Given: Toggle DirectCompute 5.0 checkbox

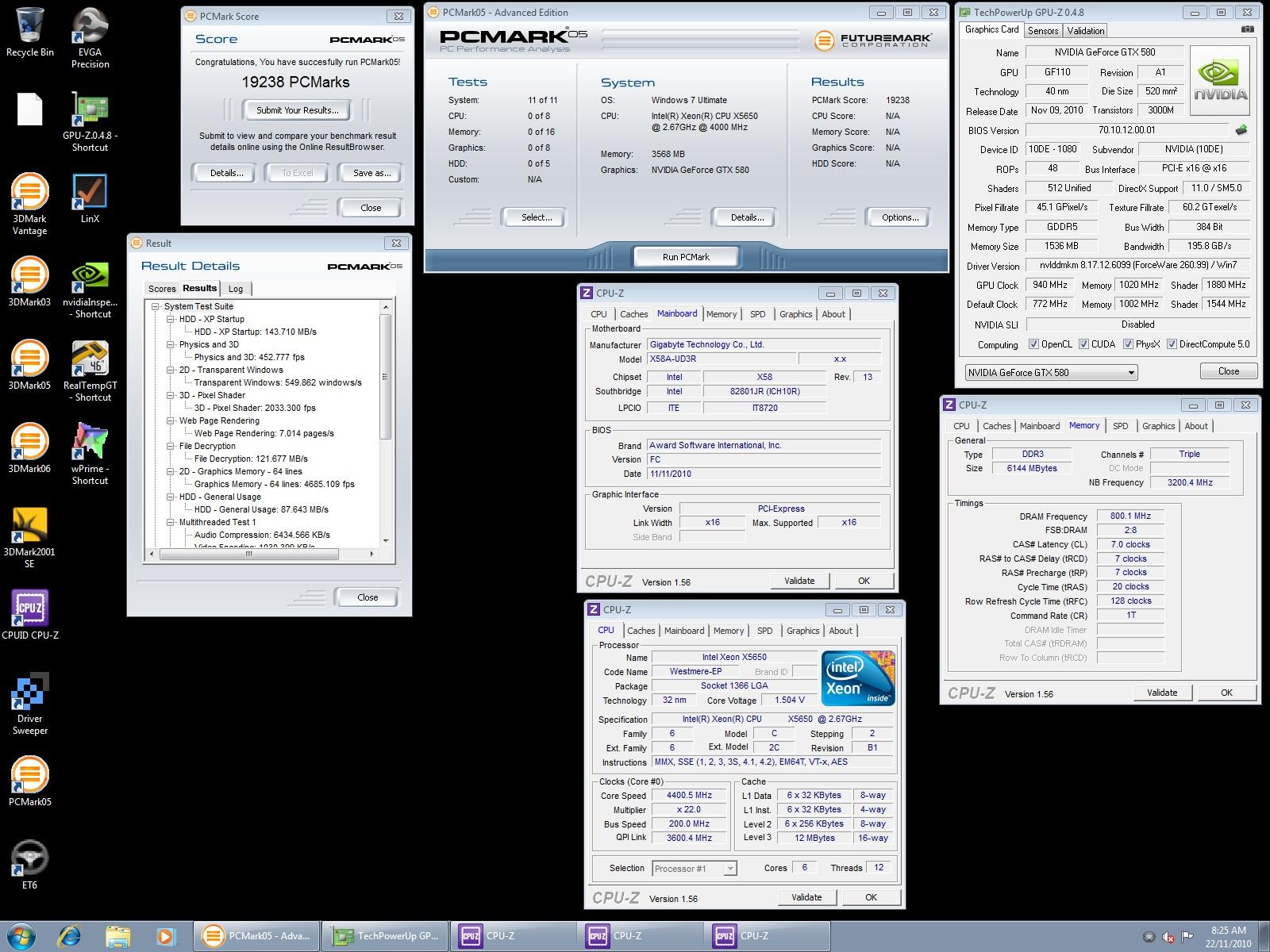Looking at the screenshot, I should pyautogui.click(x=1172, y=344).
